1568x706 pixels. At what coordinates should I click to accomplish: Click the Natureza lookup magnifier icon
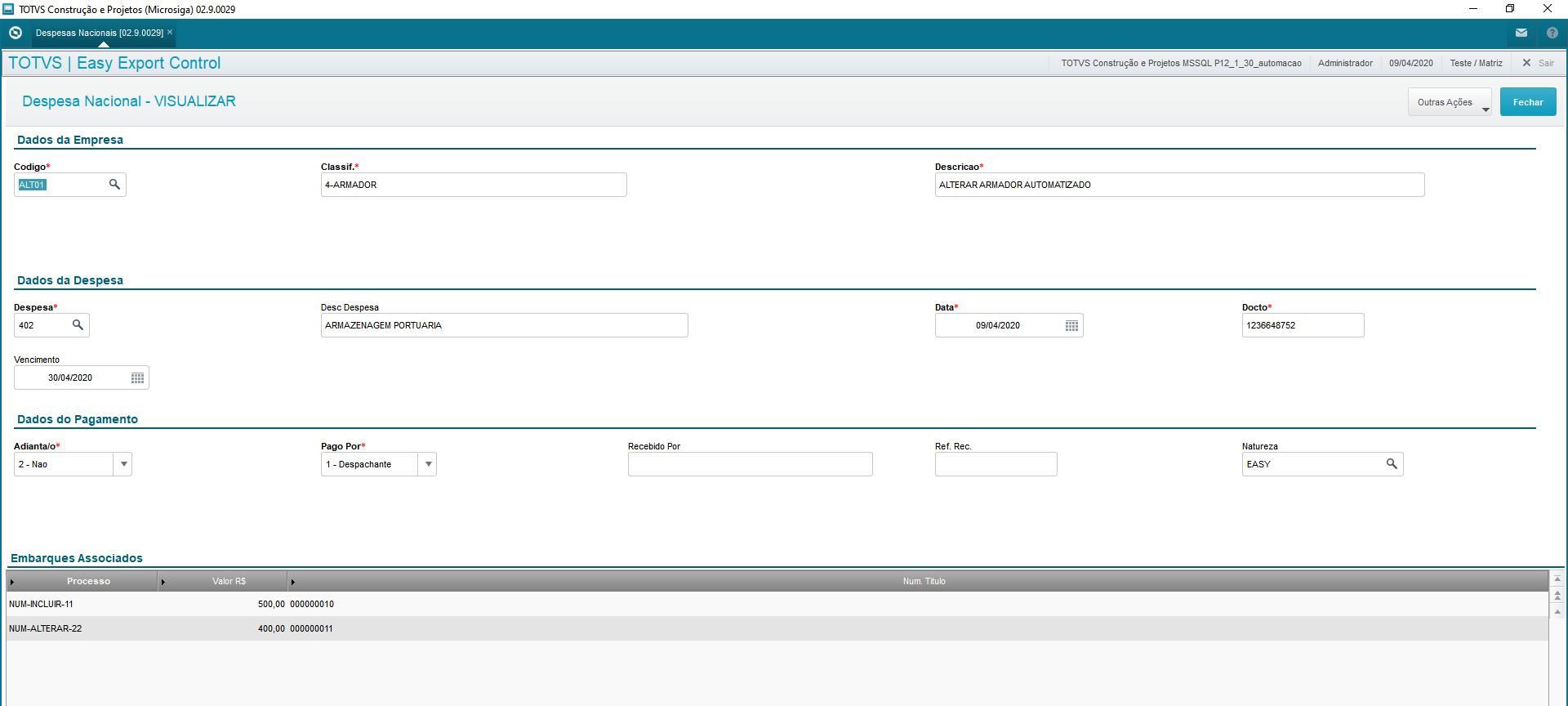1392,464
